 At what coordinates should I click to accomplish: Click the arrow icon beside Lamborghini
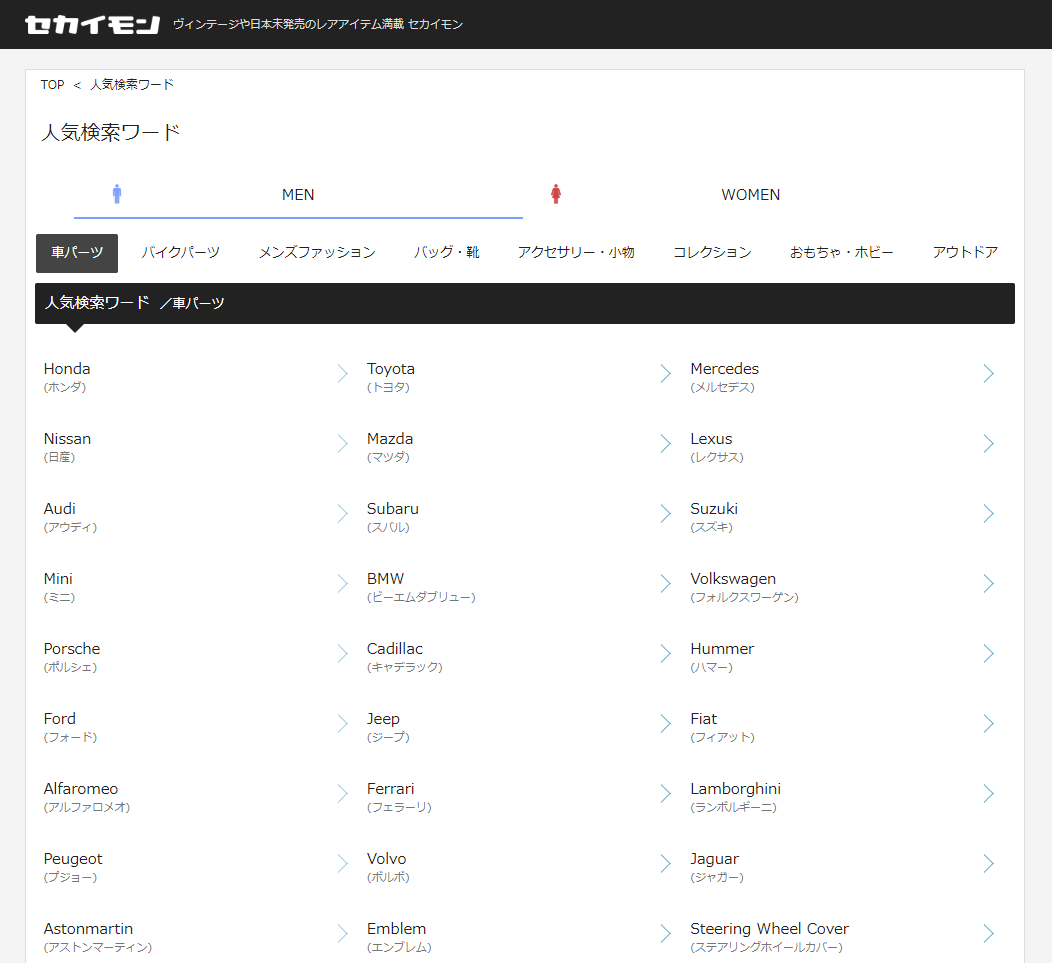tap(988, 794)
